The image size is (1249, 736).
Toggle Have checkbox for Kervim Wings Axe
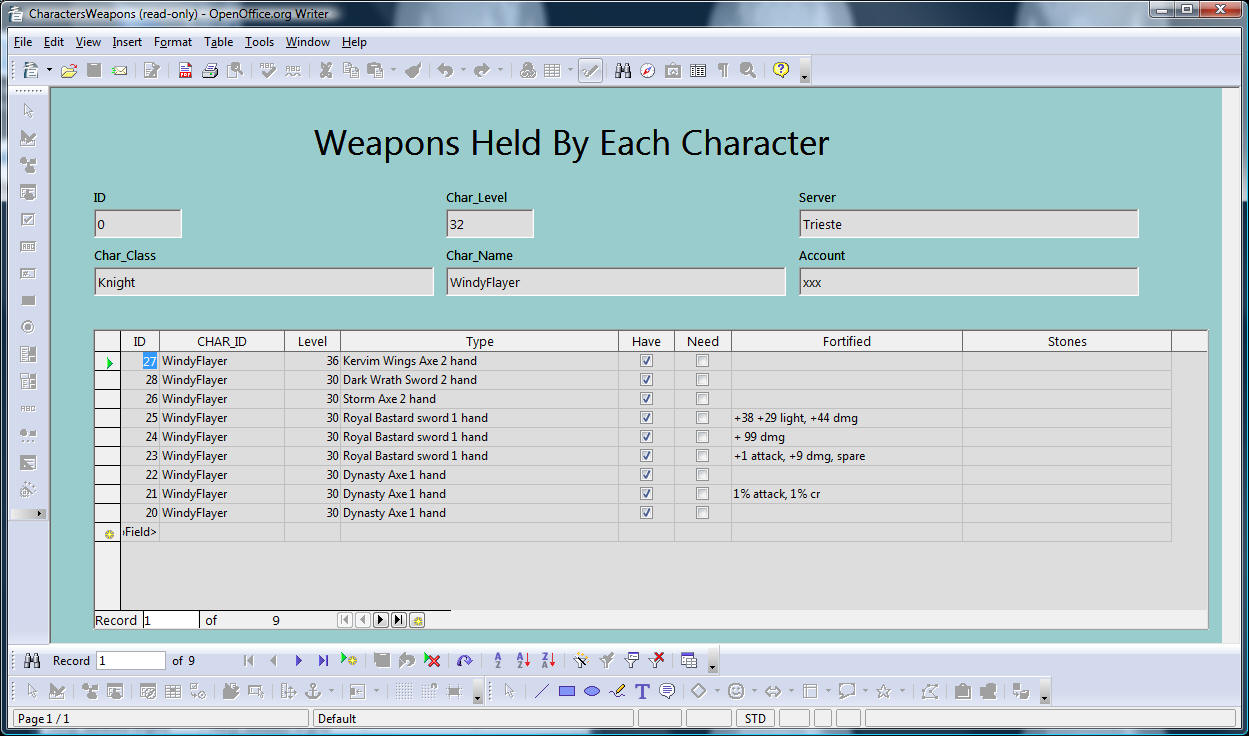coord(646,361)
